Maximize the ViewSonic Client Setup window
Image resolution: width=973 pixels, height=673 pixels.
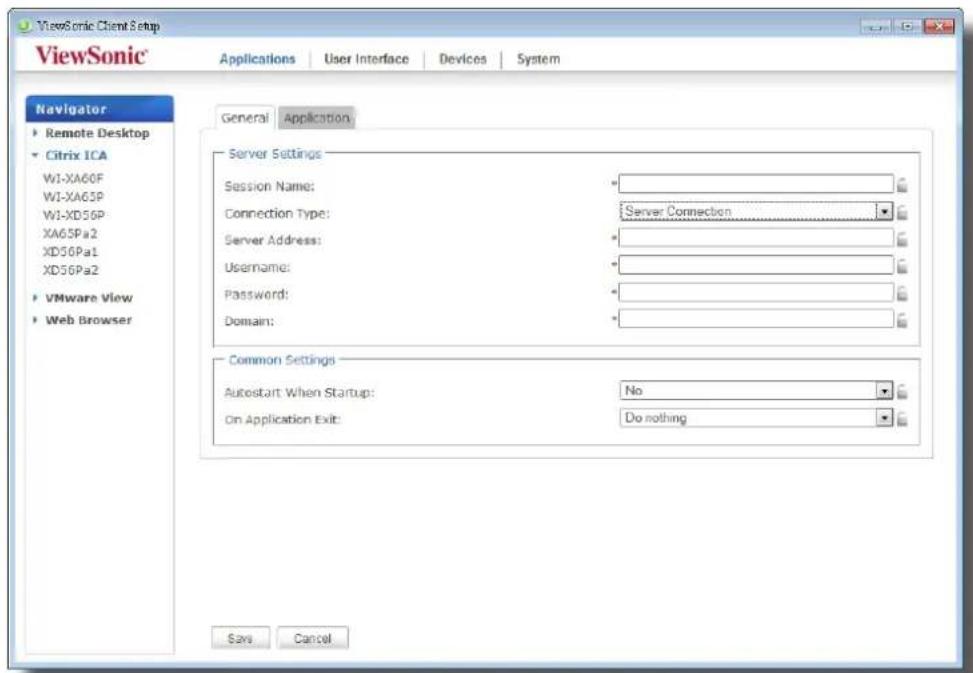pos(908,27)
